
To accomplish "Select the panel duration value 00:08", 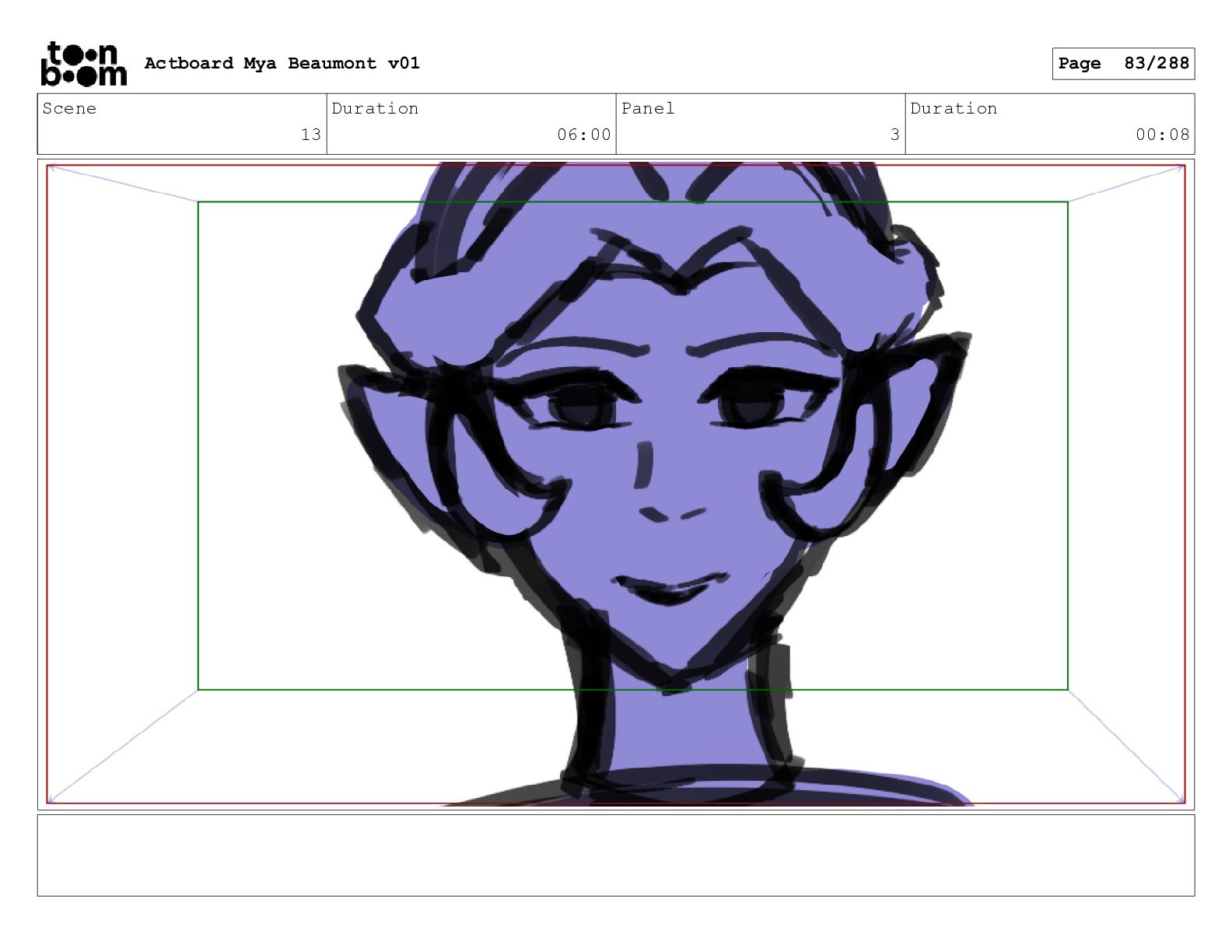I will coord(1163,135).
